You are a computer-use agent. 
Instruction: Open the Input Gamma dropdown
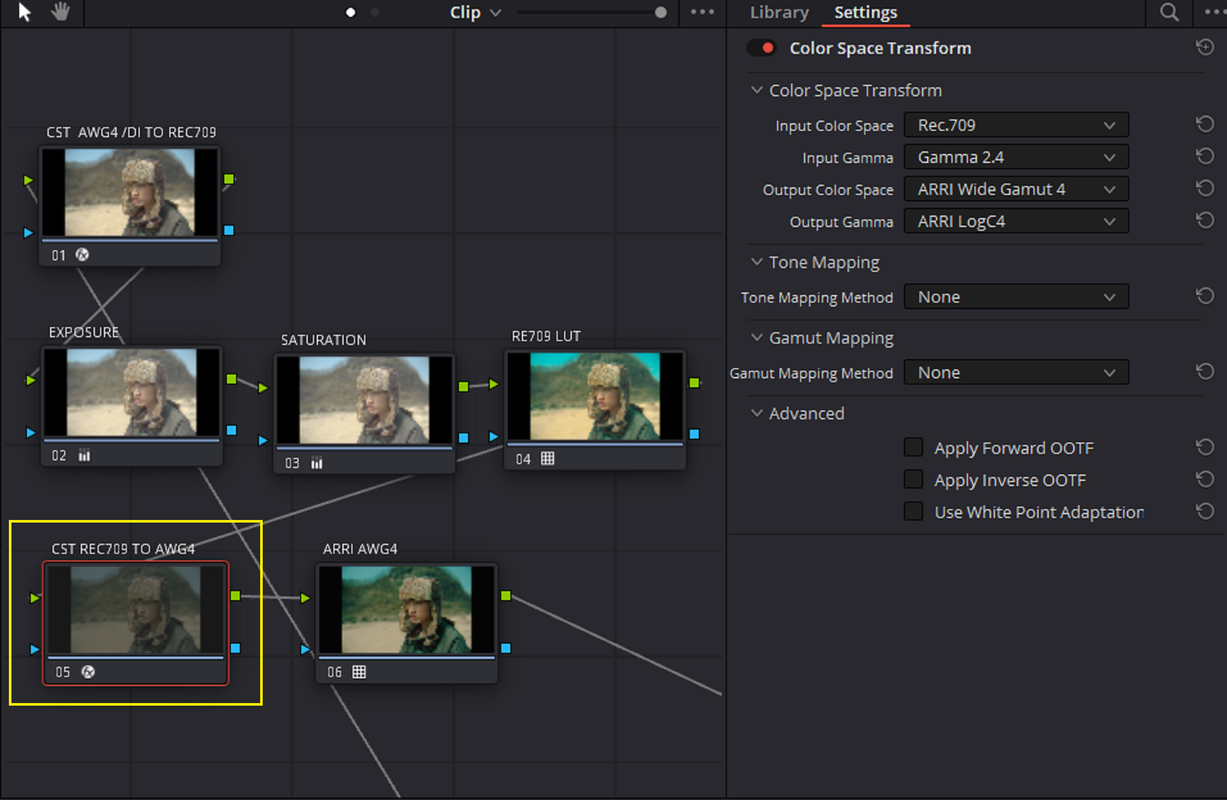(1016, 157)
